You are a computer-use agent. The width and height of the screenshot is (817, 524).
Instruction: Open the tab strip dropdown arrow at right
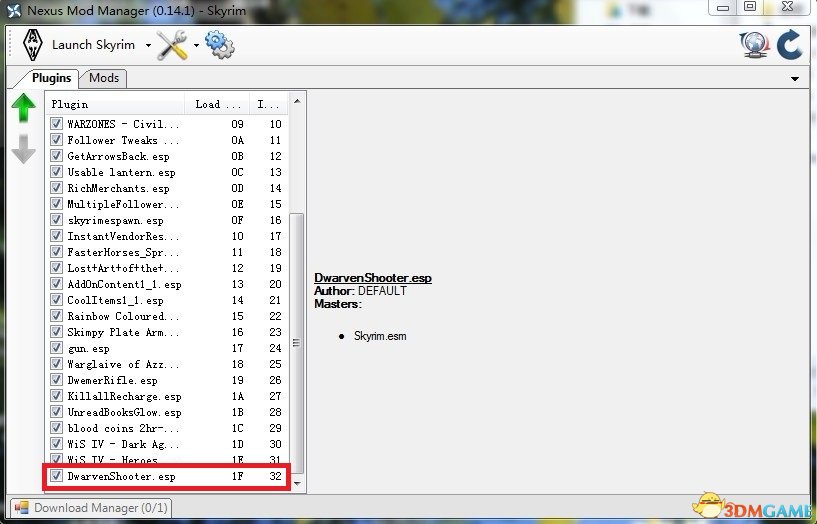pyautogui.click(x=795, y=79)
